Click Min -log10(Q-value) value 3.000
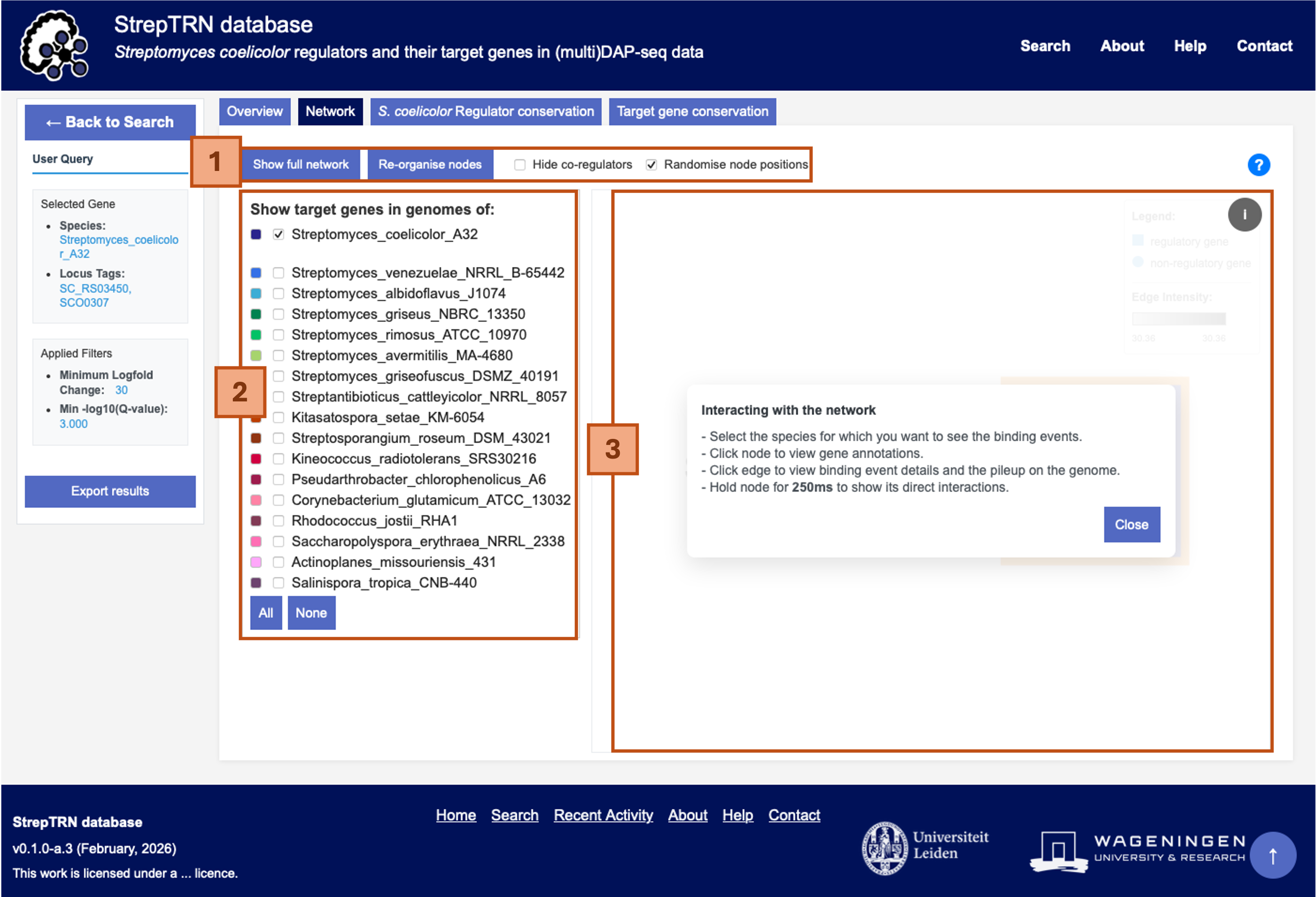Image resolution: width=1316 pixels, height=897 pixels. tap(74, 424)
